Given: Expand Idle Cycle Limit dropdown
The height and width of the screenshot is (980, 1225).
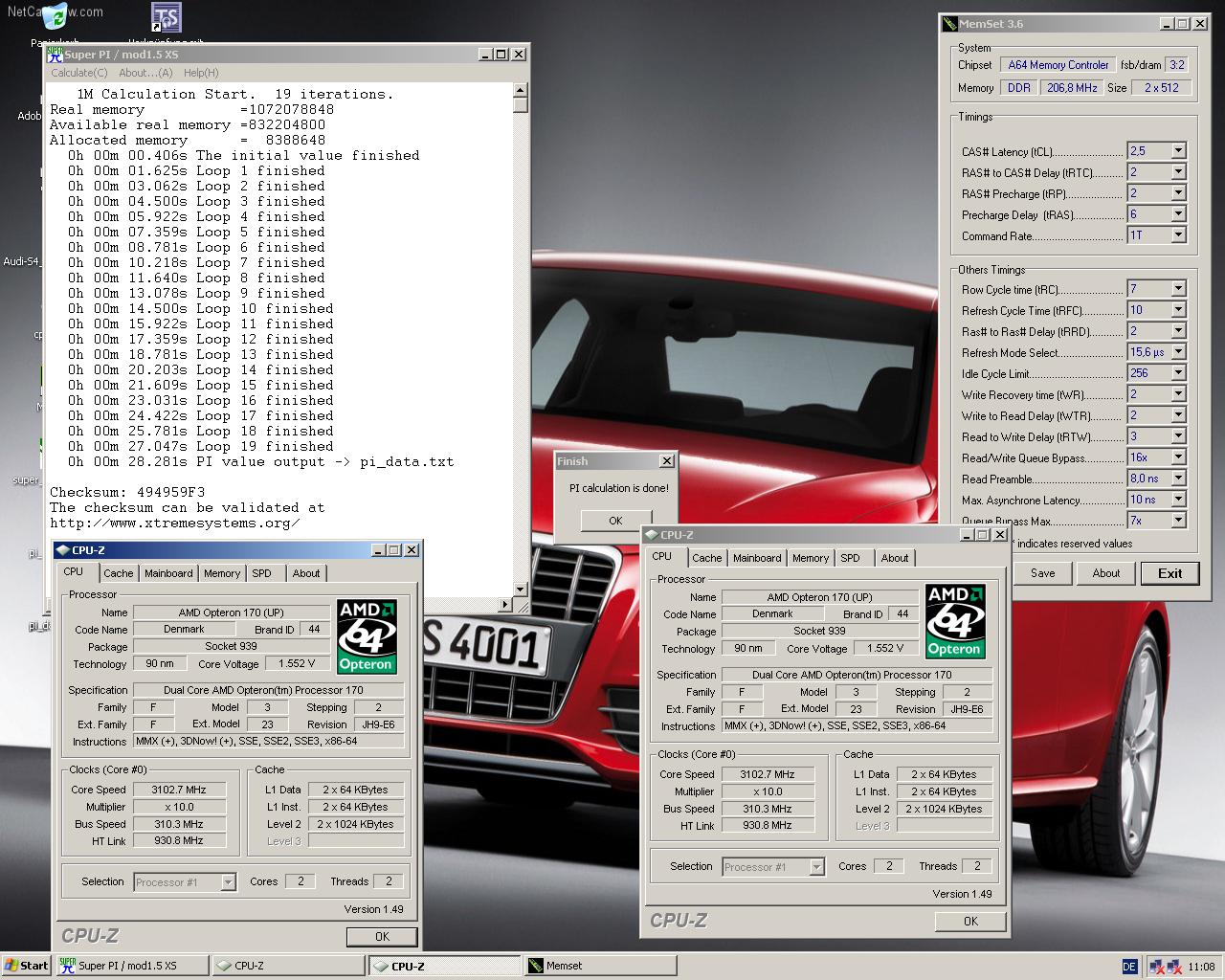Looking at the screenshot, I should (x=1178, y=373).
